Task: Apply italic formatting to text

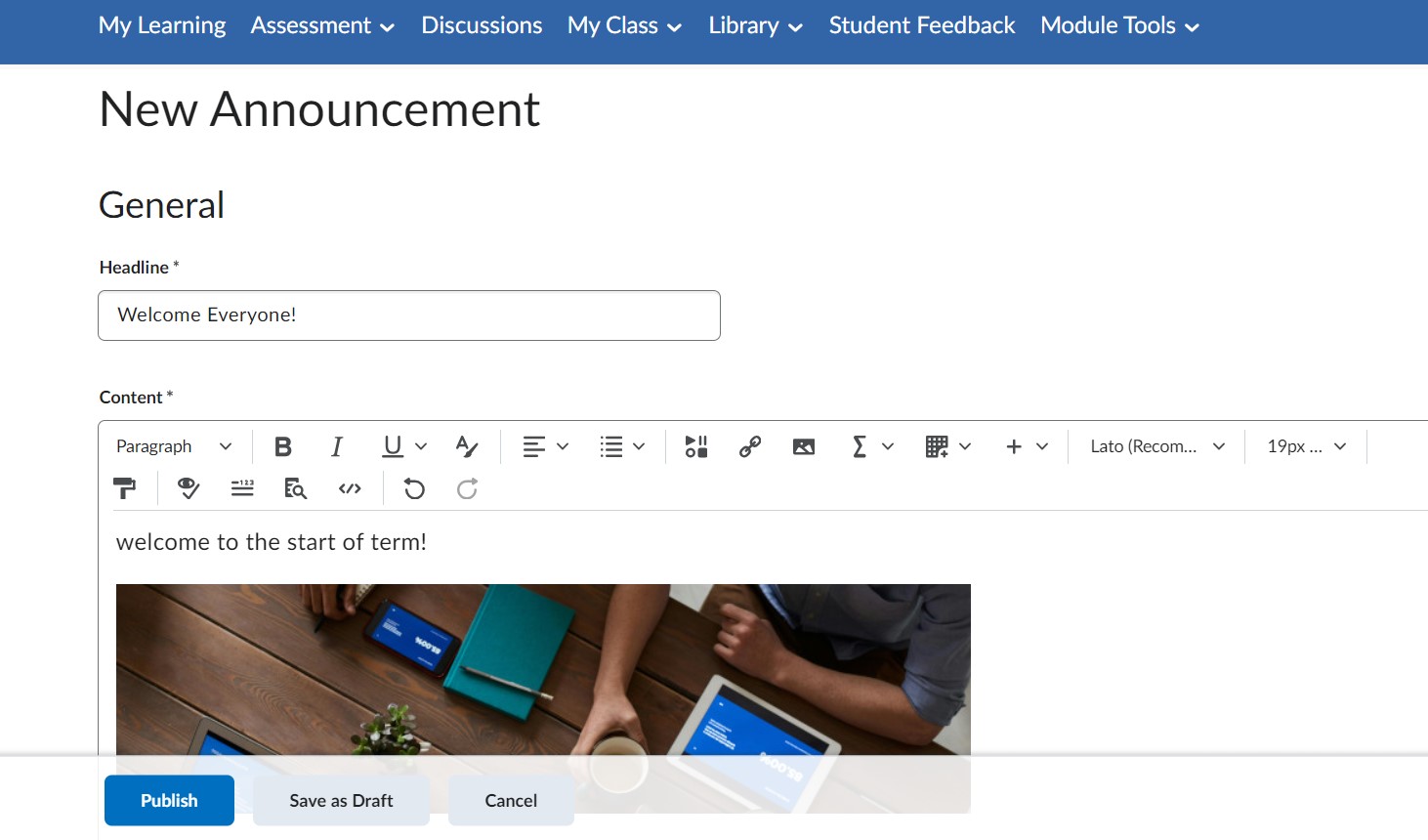Action: (x=337, y=446)
